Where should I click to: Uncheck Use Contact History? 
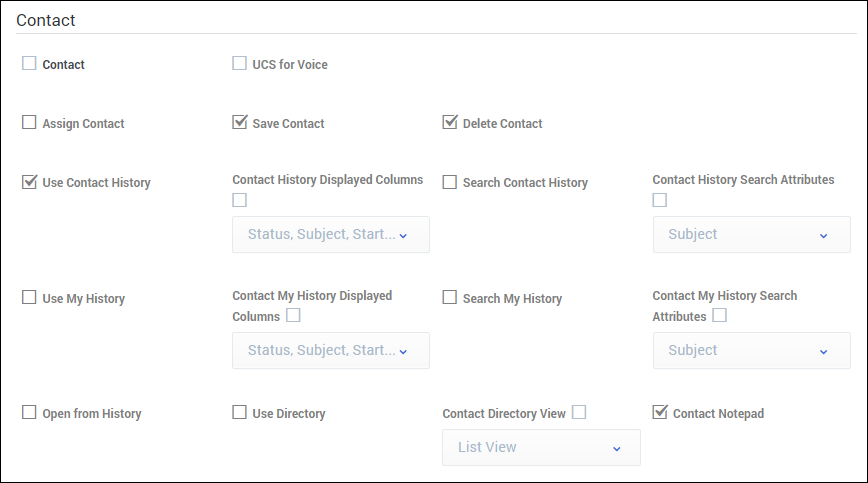pyautogui.click(x=29, y=182)
